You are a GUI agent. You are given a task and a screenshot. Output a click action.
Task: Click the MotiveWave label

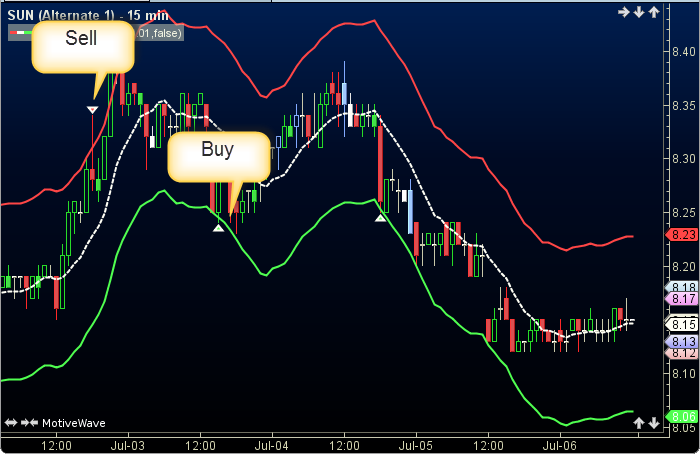74,423
